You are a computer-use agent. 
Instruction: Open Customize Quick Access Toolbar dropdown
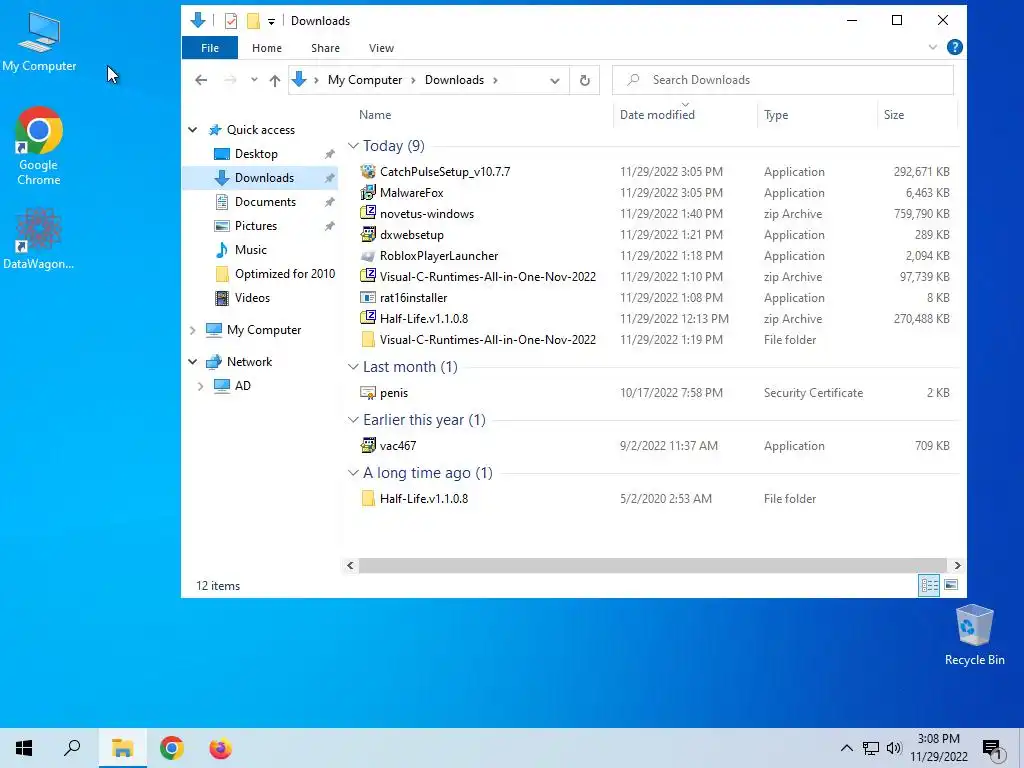tap(271, 22)
